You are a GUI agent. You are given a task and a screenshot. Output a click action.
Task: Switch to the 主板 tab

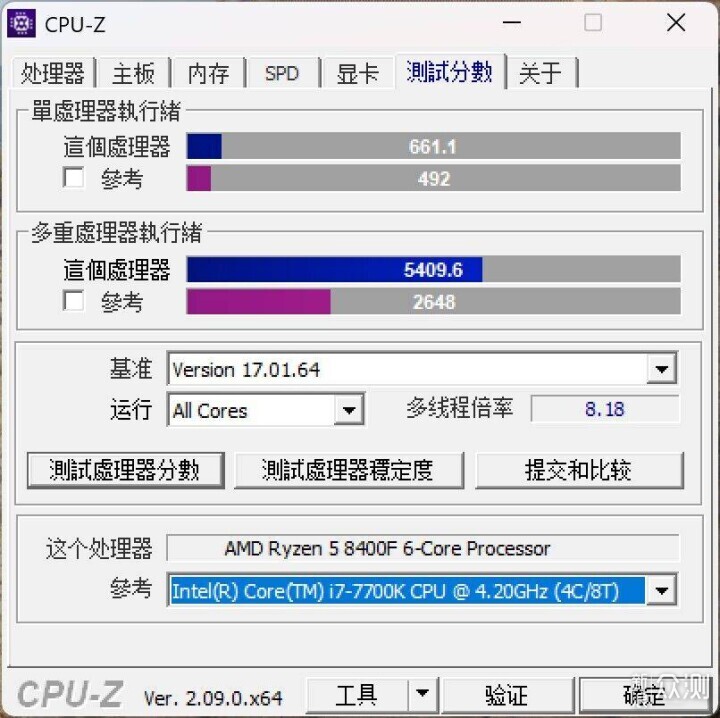[x=134, y=73]
